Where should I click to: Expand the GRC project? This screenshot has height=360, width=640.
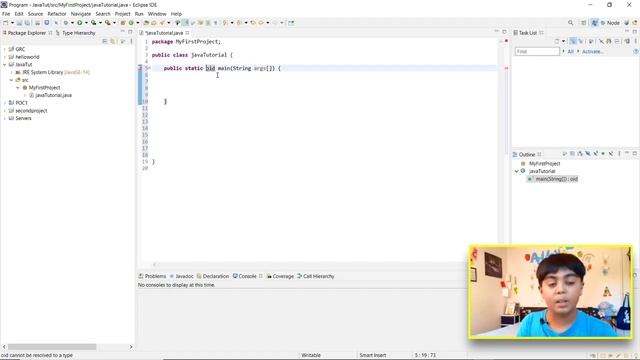tap(4, 49)
